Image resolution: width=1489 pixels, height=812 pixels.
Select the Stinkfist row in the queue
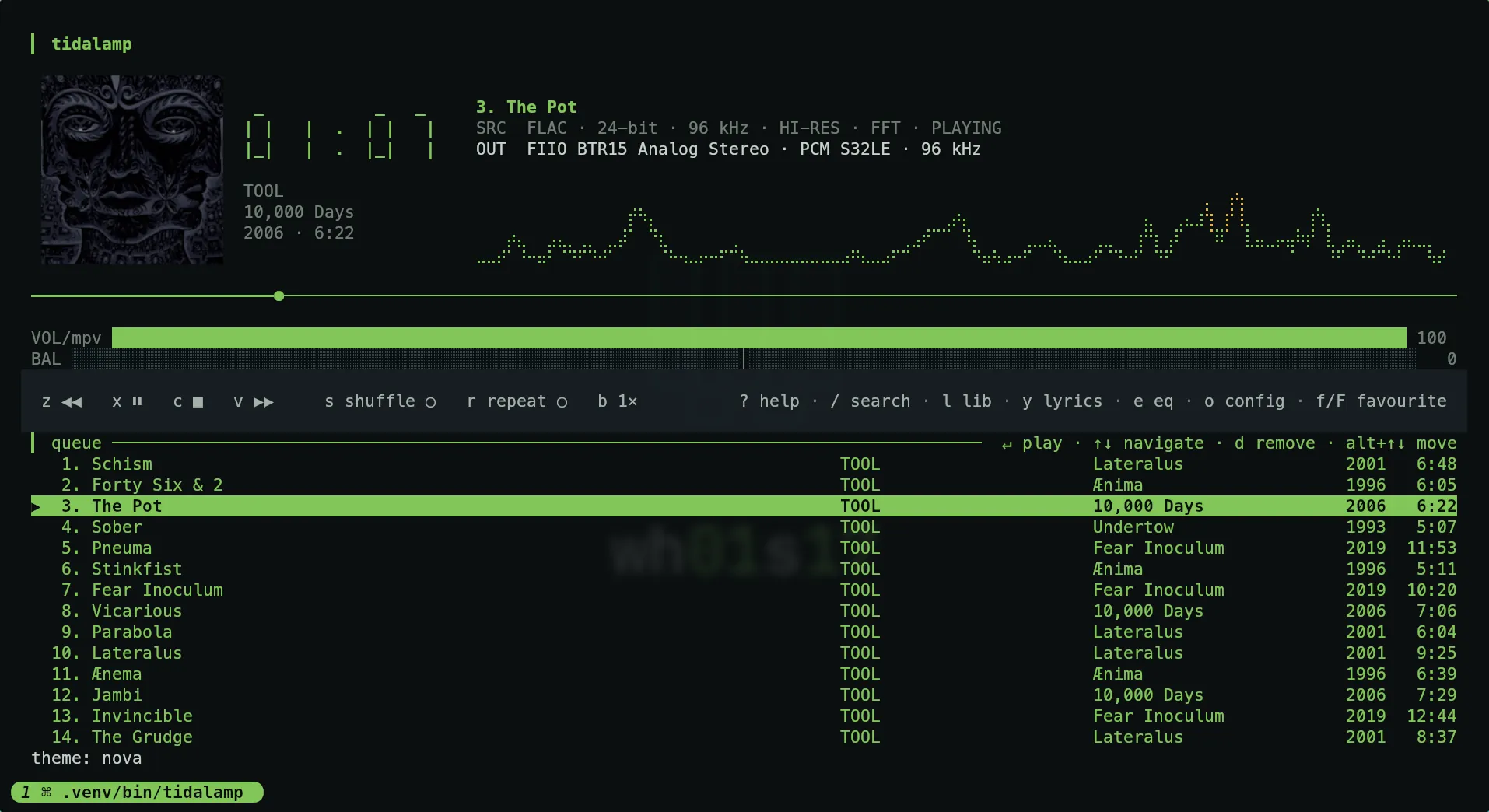tap(744, 569)
